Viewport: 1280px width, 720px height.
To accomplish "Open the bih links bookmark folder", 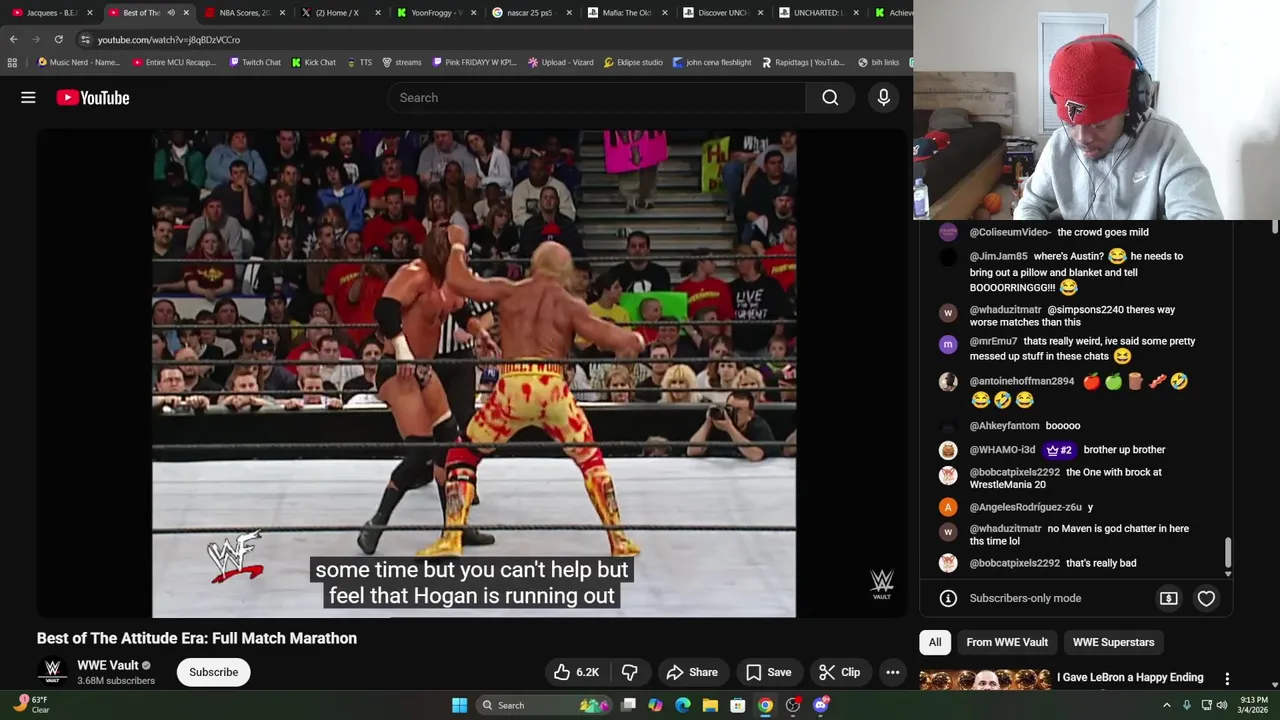I will (x=879, y=62).
